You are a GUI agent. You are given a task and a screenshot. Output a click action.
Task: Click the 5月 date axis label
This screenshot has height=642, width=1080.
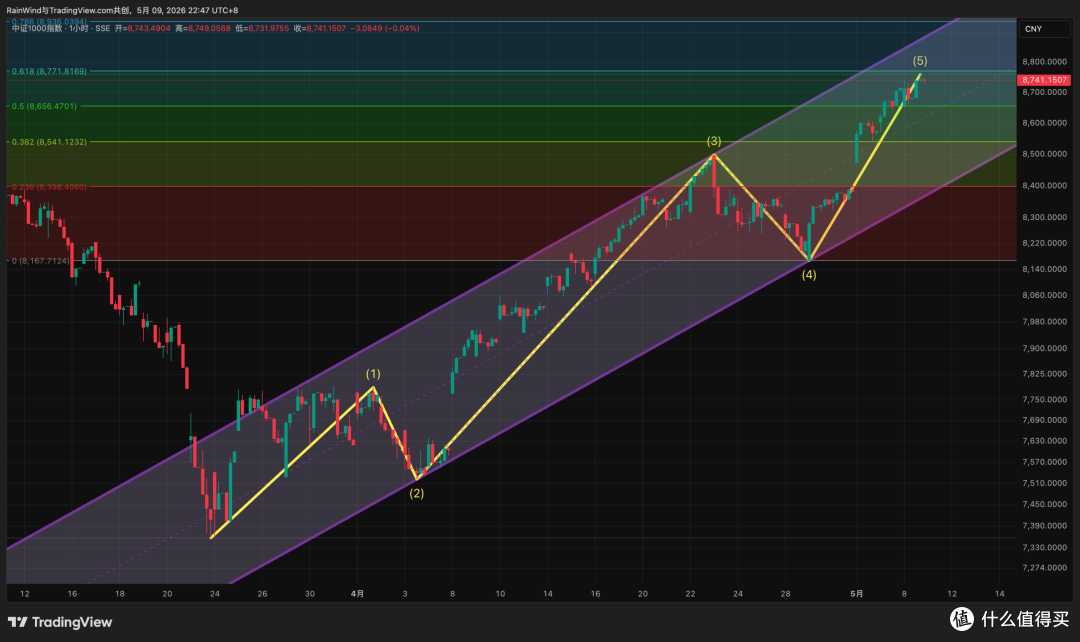point(857,594)
